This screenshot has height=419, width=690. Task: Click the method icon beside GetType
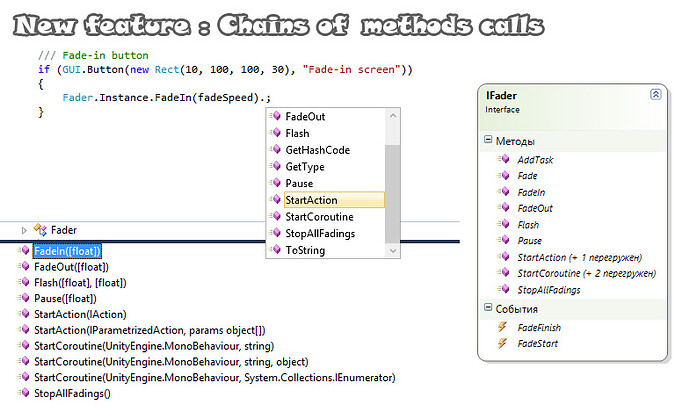click(275, 166)
